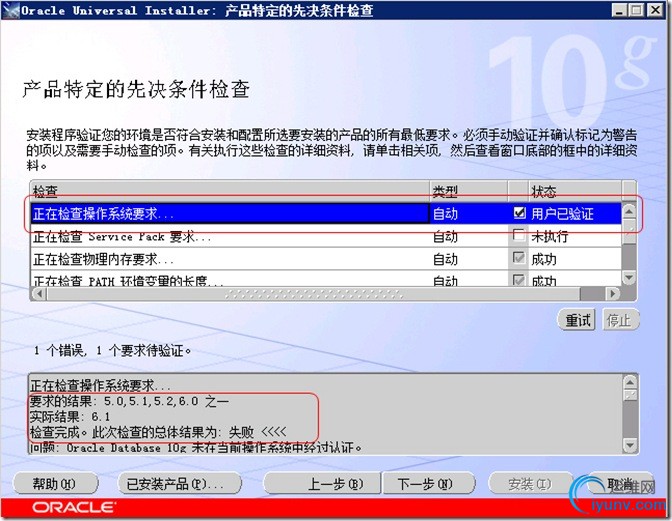Click check list scroll down arrow
The width and height of the screenshot is (672, 521).
click(x=629, y=278)
